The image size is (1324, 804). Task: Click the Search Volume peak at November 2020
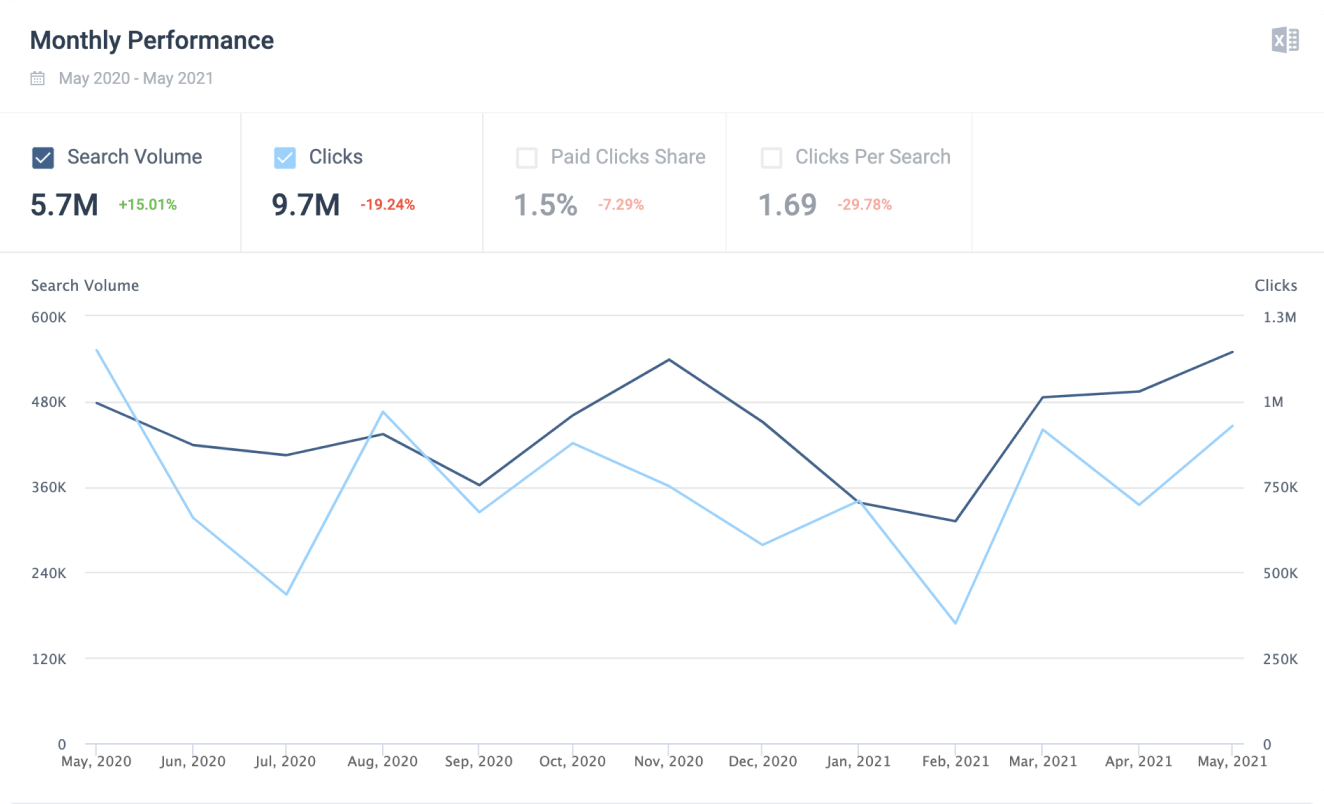click(x=667, y=360)
